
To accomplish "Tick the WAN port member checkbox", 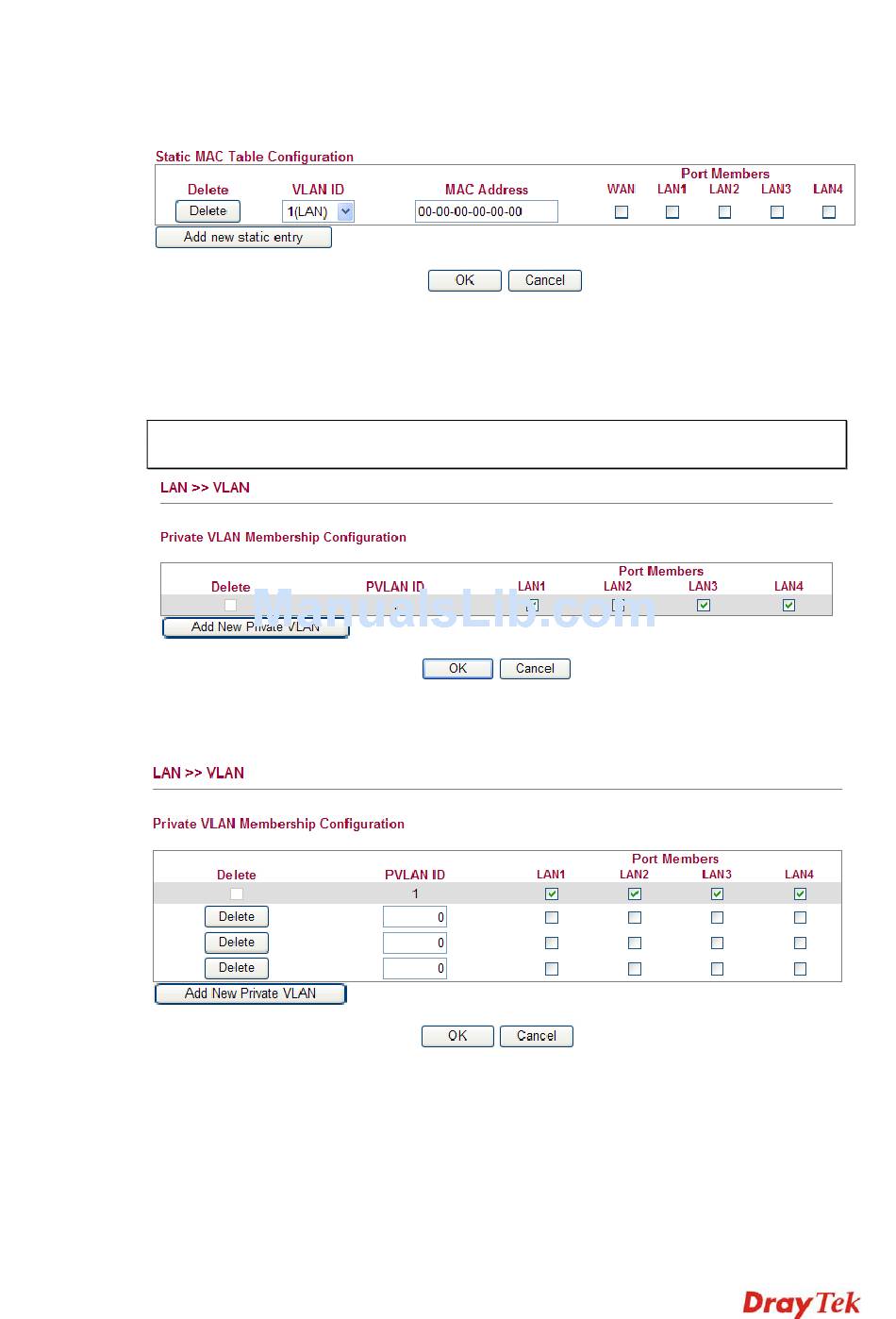I will click(621, 212).
